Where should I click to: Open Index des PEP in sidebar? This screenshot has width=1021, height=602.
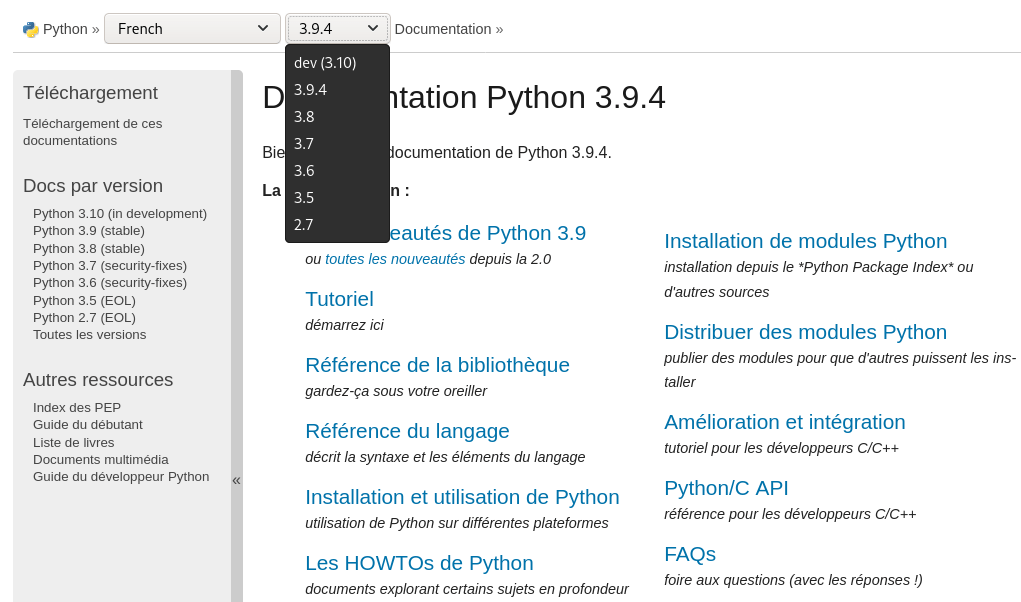coord(77,408)
